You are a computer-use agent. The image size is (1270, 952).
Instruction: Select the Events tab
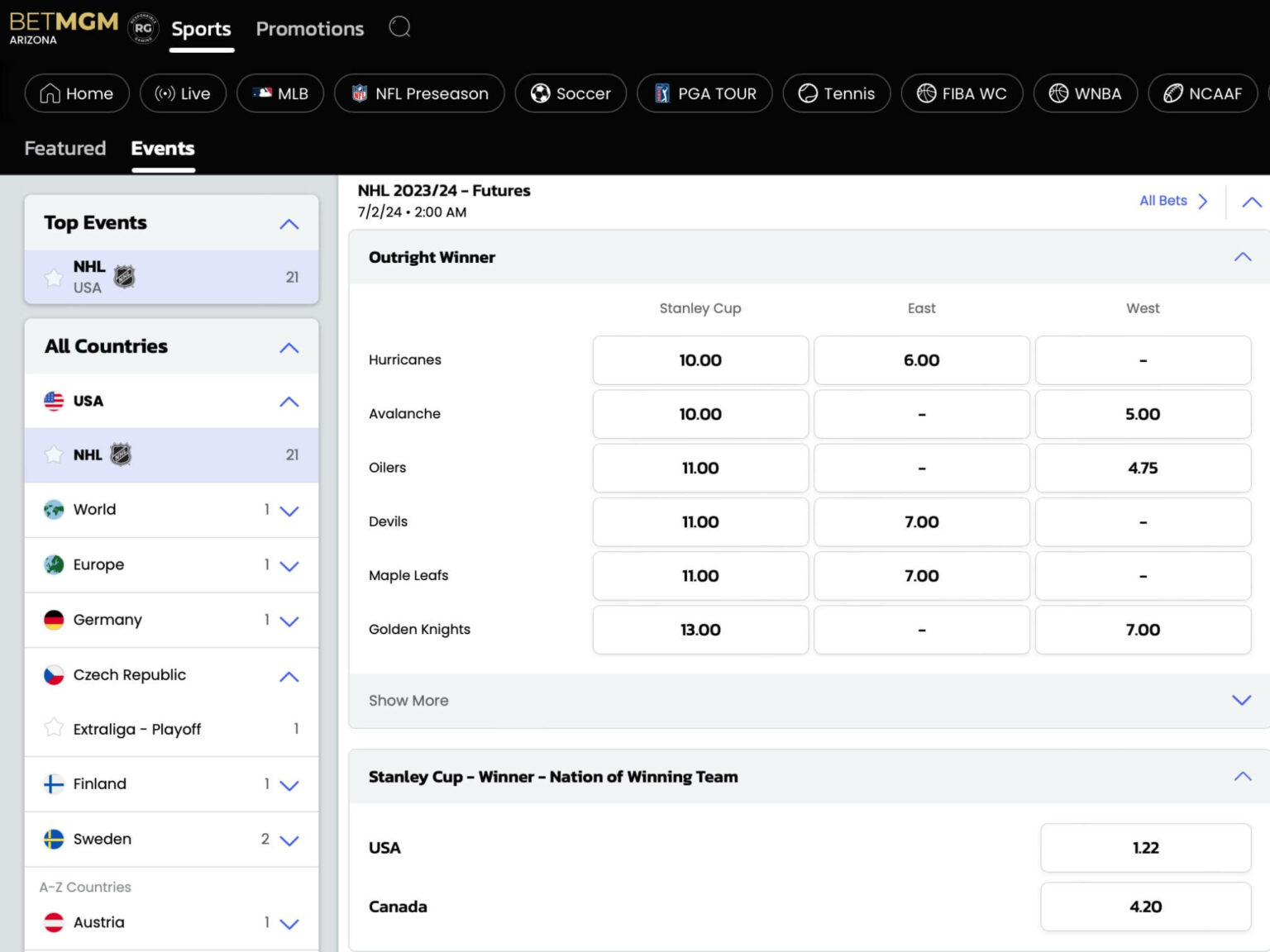[163, 149]
